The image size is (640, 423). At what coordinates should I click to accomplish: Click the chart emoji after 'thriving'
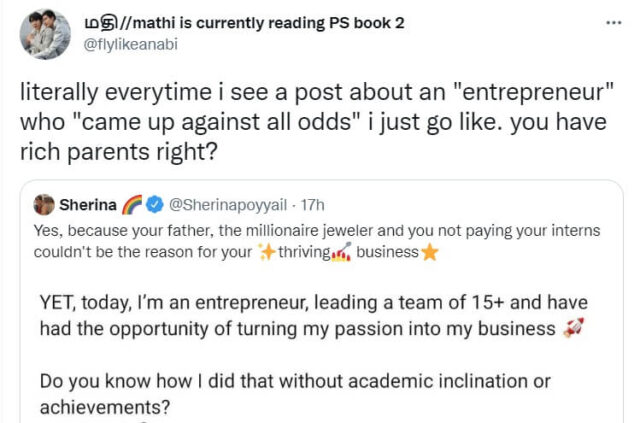coord(340,252)
